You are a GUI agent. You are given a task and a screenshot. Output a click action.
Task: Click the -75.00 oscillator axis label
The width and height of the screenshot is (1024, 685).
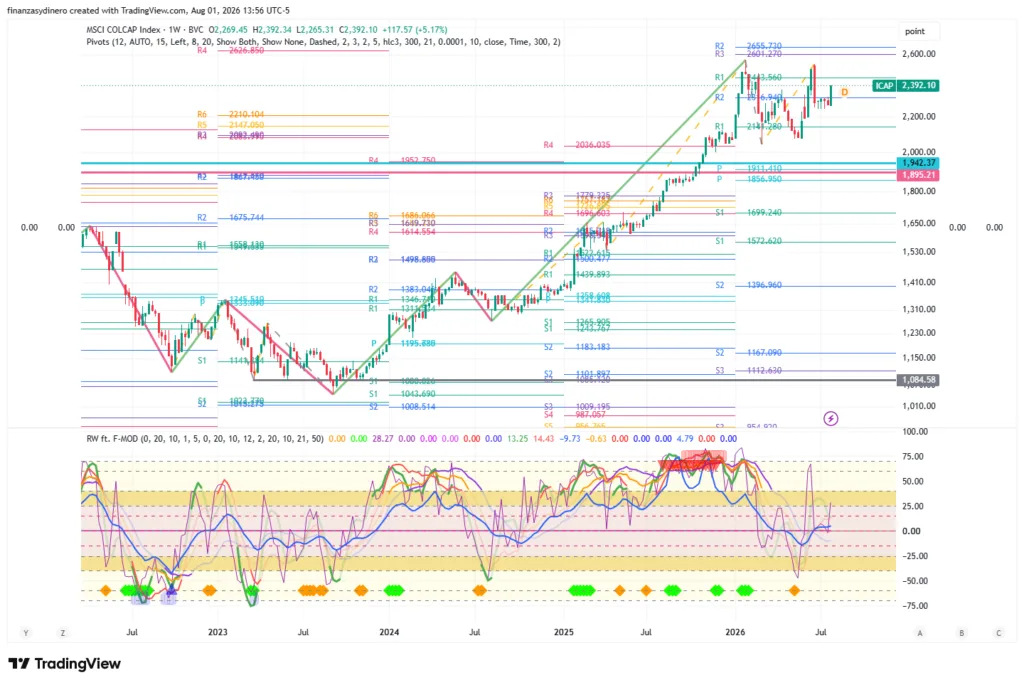tap(913, 605)
